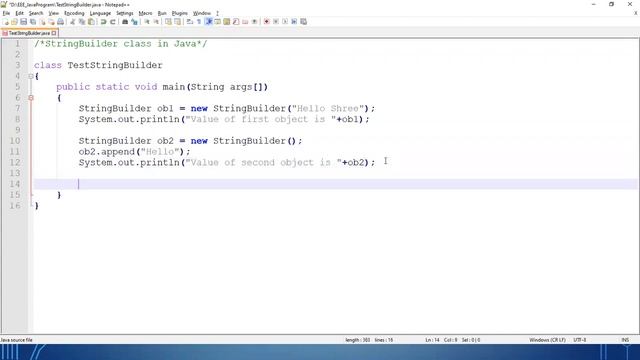The image size is (640, 360).
Task: Toggle word wrap toolbar icon
Action: tap(190, 22)
